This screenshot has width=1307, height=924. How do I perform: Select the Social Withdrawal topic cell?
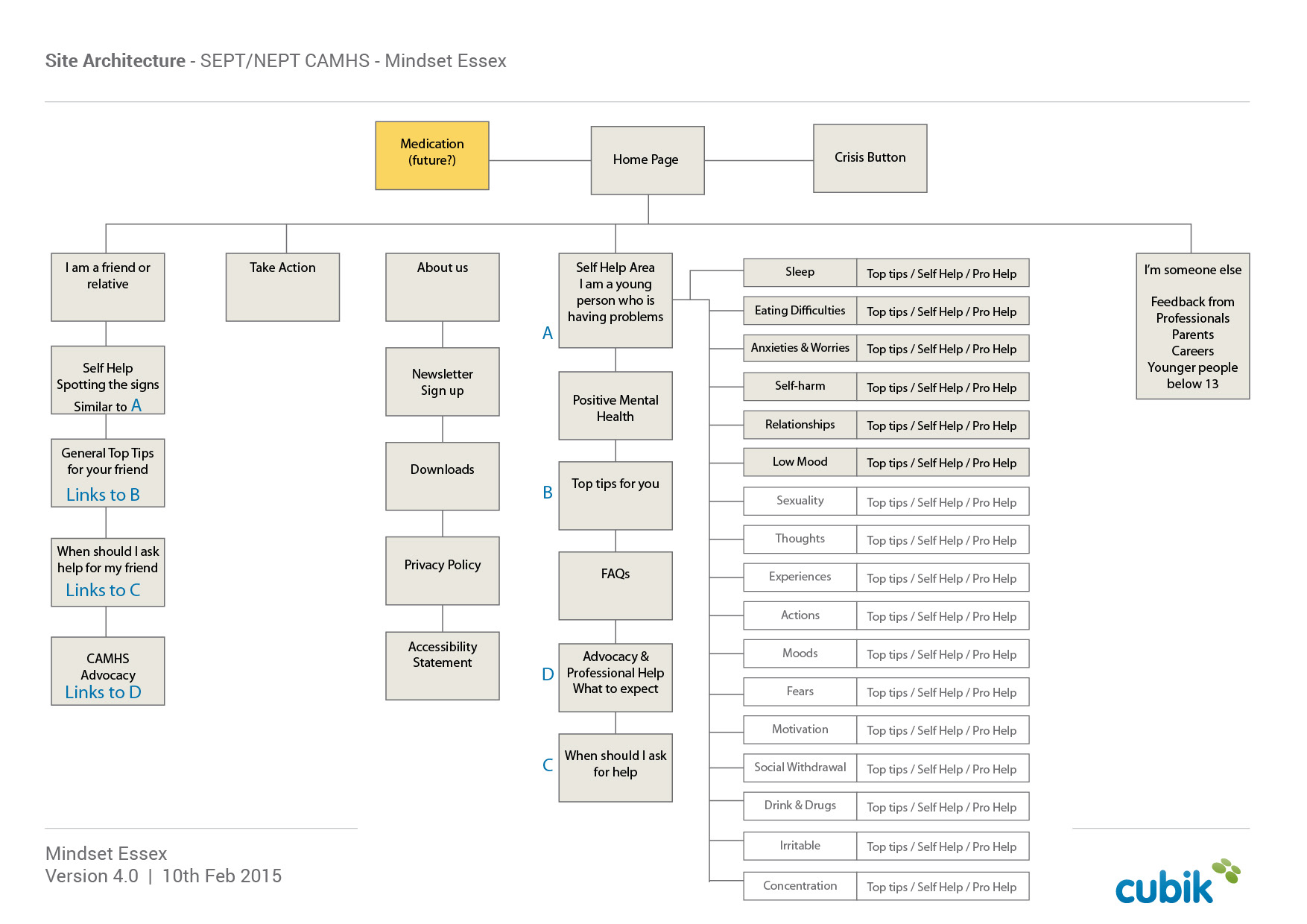point(800,768)
